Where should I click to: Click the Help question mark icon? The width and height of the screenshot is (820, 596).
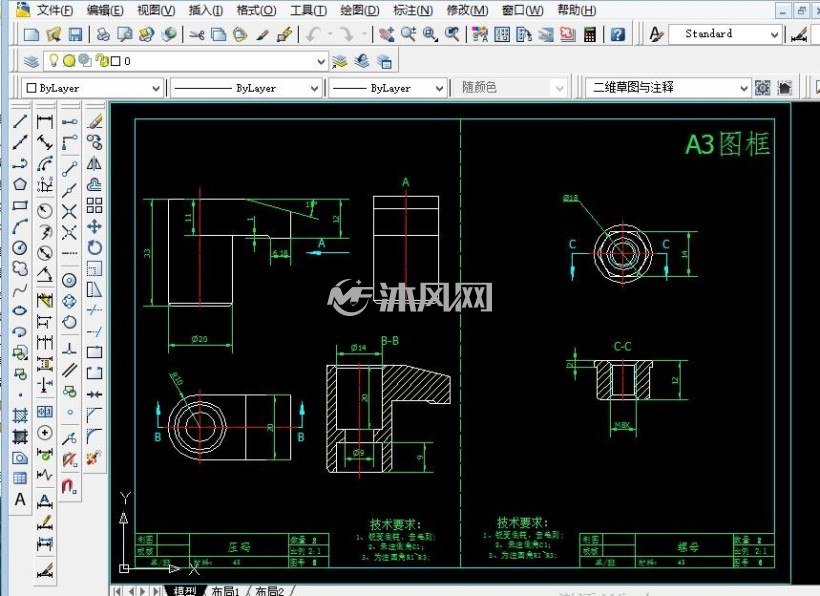(x=618, y=35)
